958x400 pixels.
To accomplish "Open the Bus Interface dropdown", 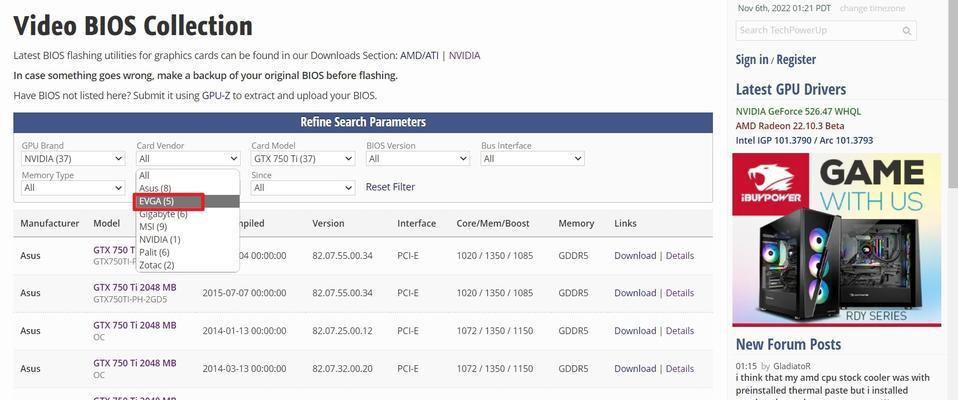I will pyautogui.click(x=533, y=159).
